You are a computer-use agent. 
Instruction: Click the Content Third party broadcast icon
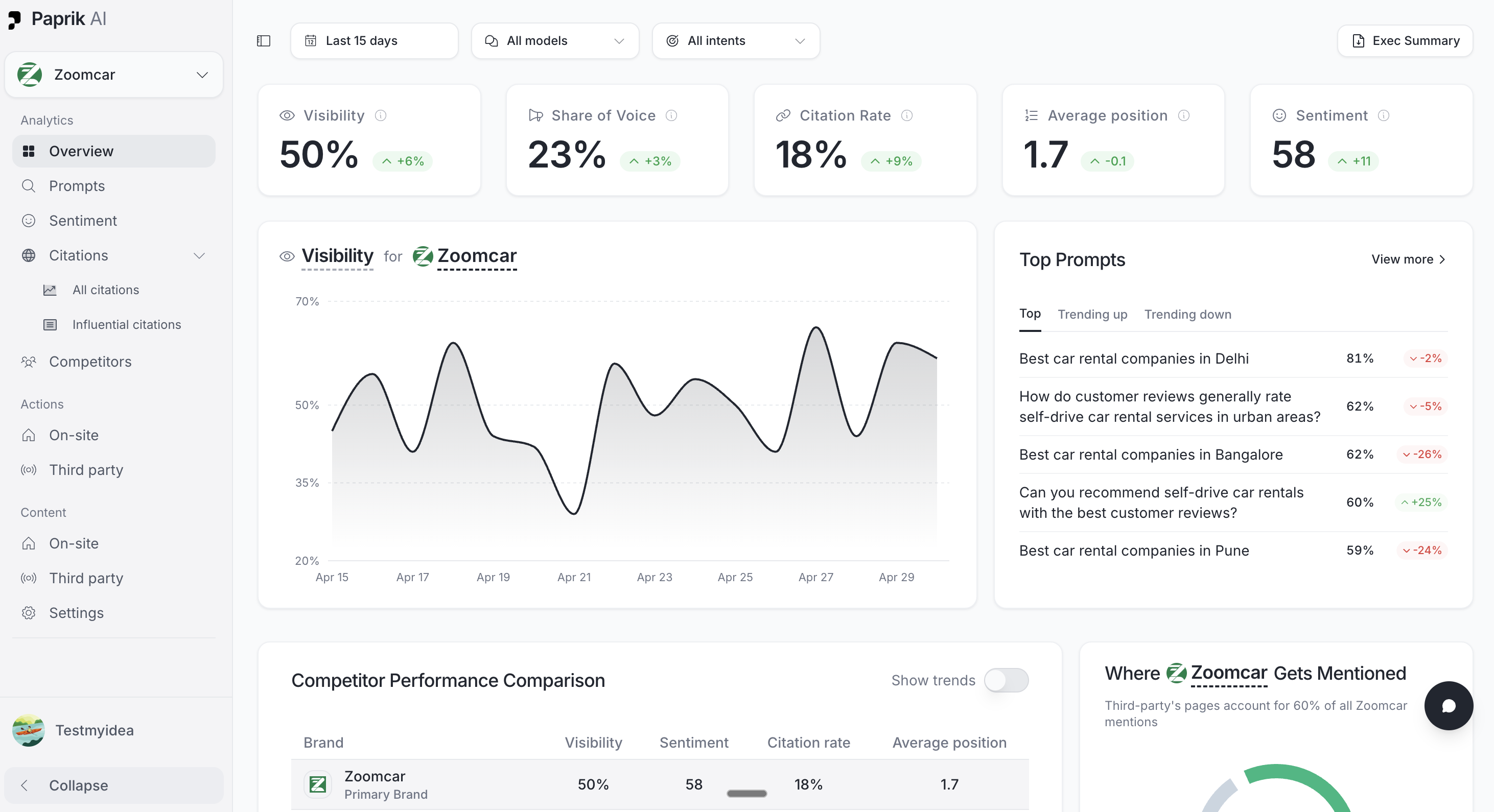(29, 578)
